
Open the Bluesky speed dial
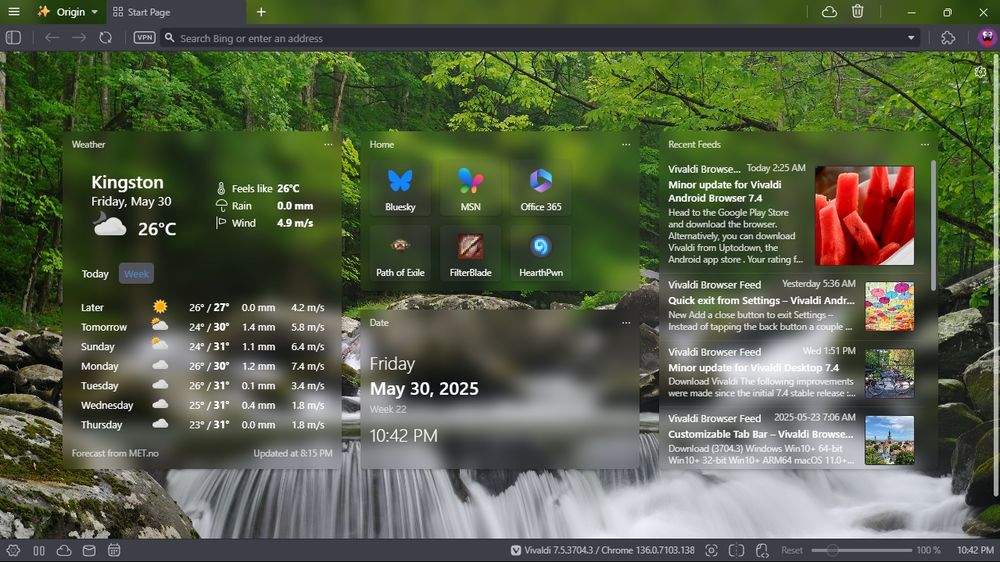[x=400, y=188]
